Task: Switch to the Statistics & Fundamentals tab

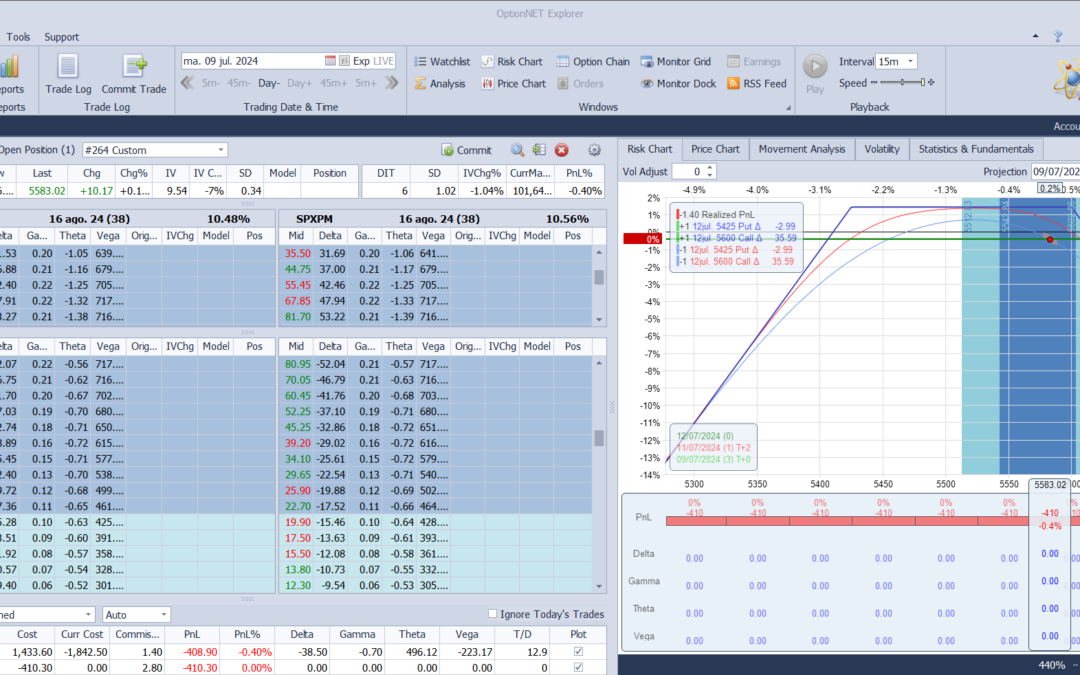Action: pos(976,149)
